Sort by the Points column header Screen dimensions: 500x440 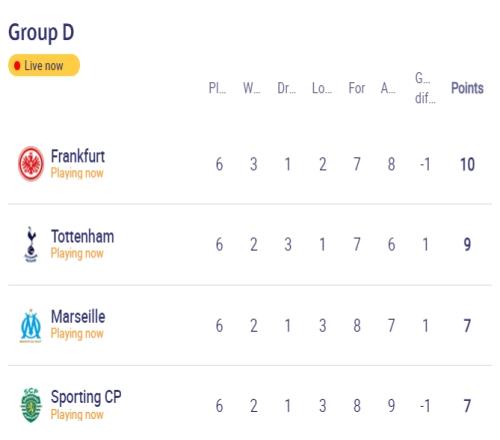pyautogui.click(x=467, y=88)
